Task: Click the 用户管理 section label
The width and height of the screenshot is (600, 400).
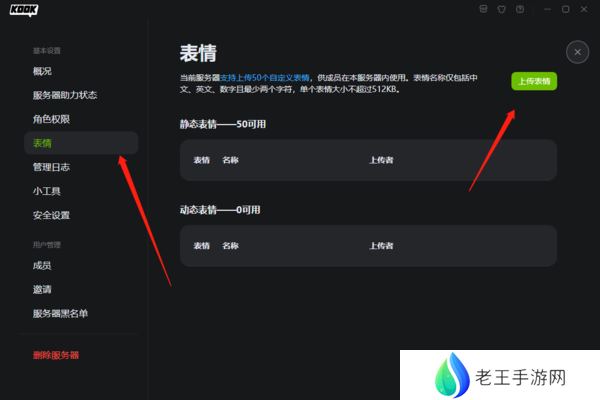Action: pyautogui.click(x=47, y=245)
